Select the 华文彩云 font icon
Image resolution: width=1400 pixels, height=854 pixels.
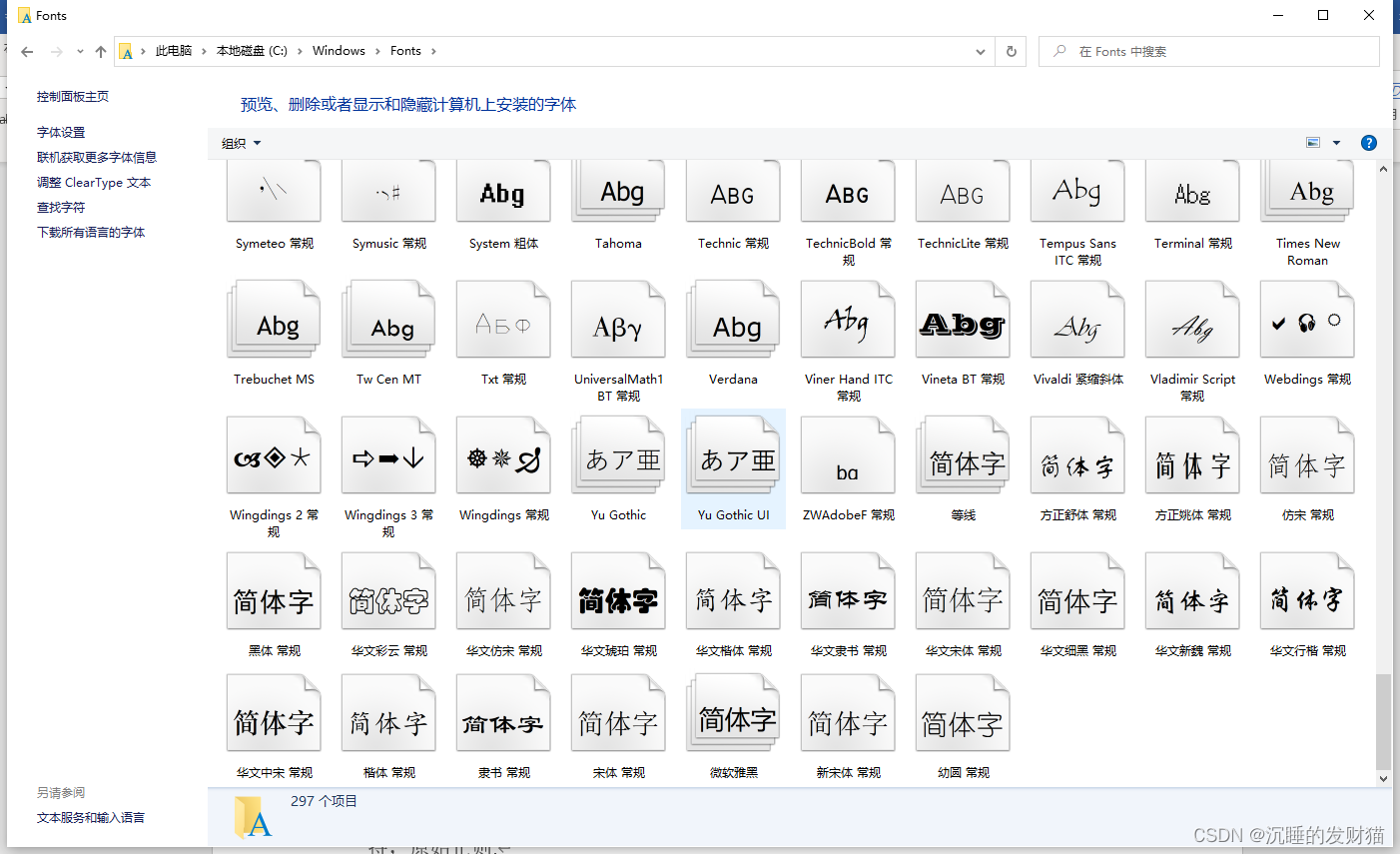point(388,591)
